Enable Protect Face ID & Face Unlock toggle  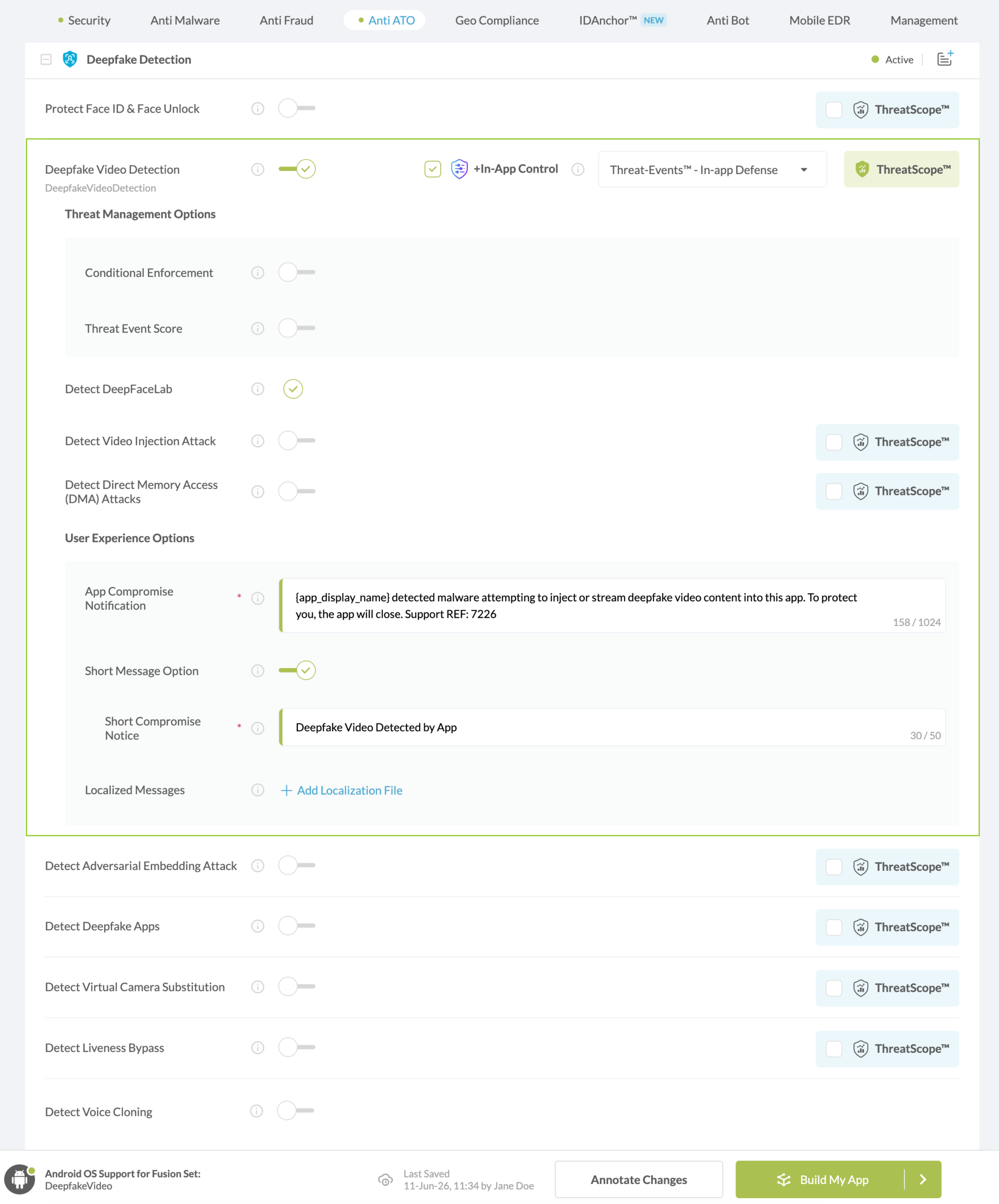[x=297, y=108]
